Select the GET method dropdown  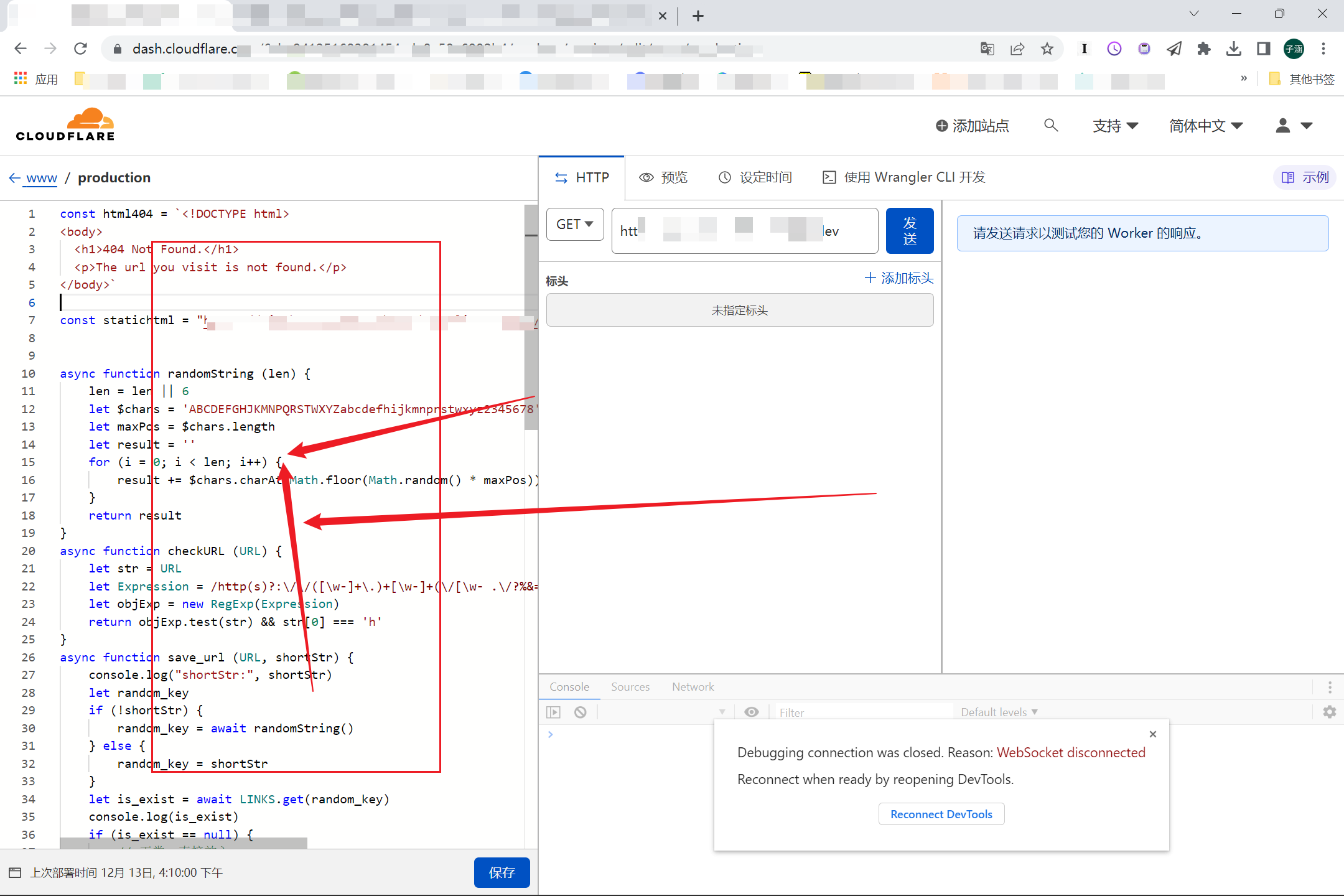pyautogui.click(x=575, y=224)
